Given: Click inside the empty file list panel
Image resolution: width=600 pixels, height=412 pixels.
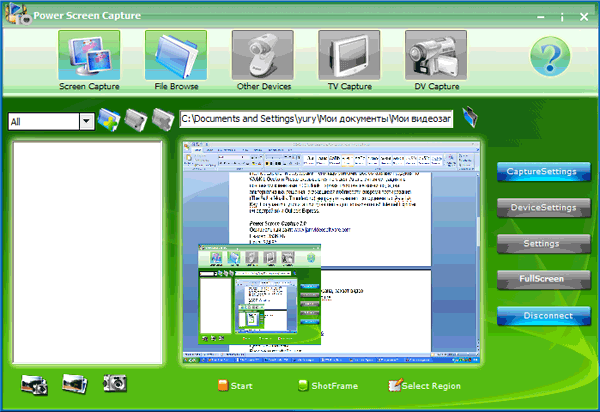Looking at the screenshot, I should [x=88, y=252].
